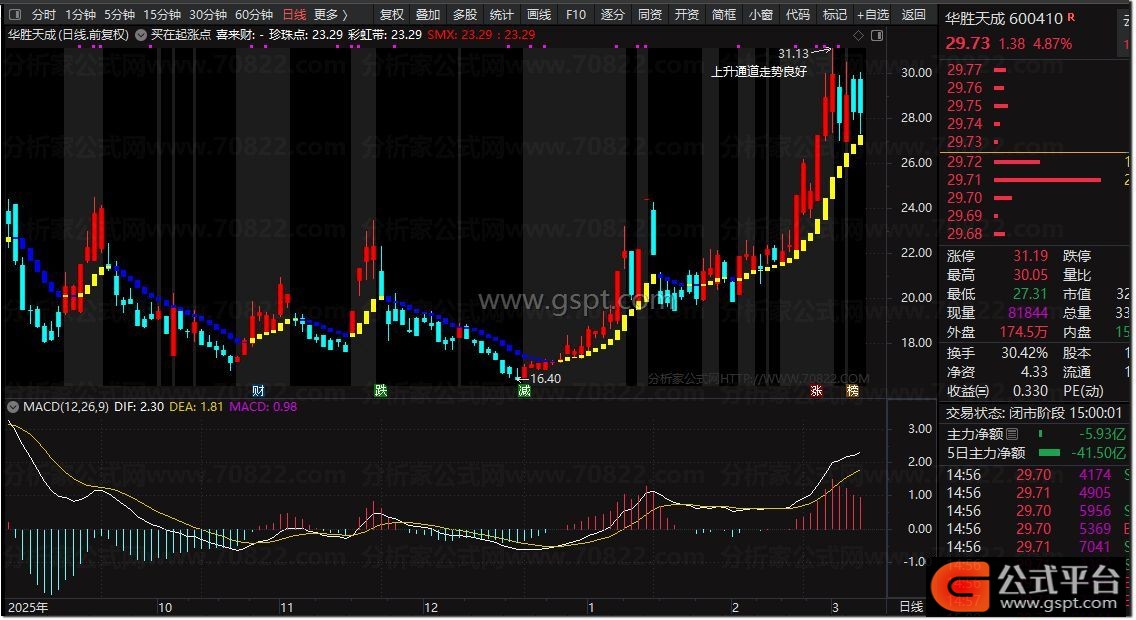
Task: Expand the main chart indicator dropdown
Action: (x=140, y=35)
